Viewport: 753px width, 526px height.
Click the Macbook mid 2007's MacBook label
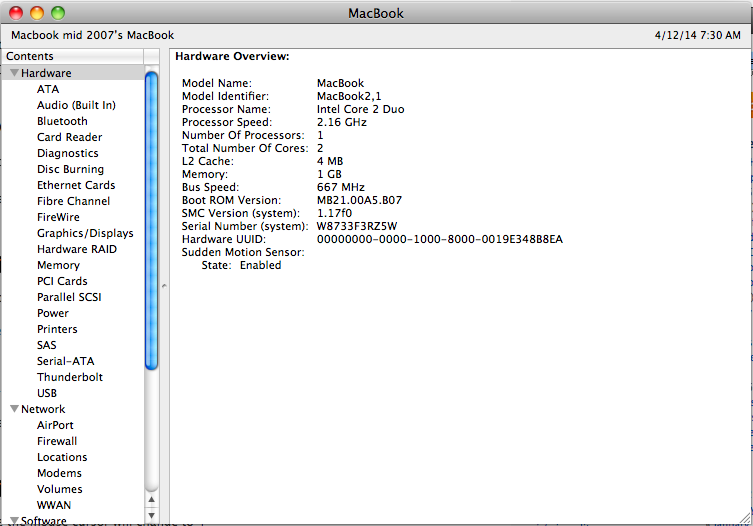[92, 35]
